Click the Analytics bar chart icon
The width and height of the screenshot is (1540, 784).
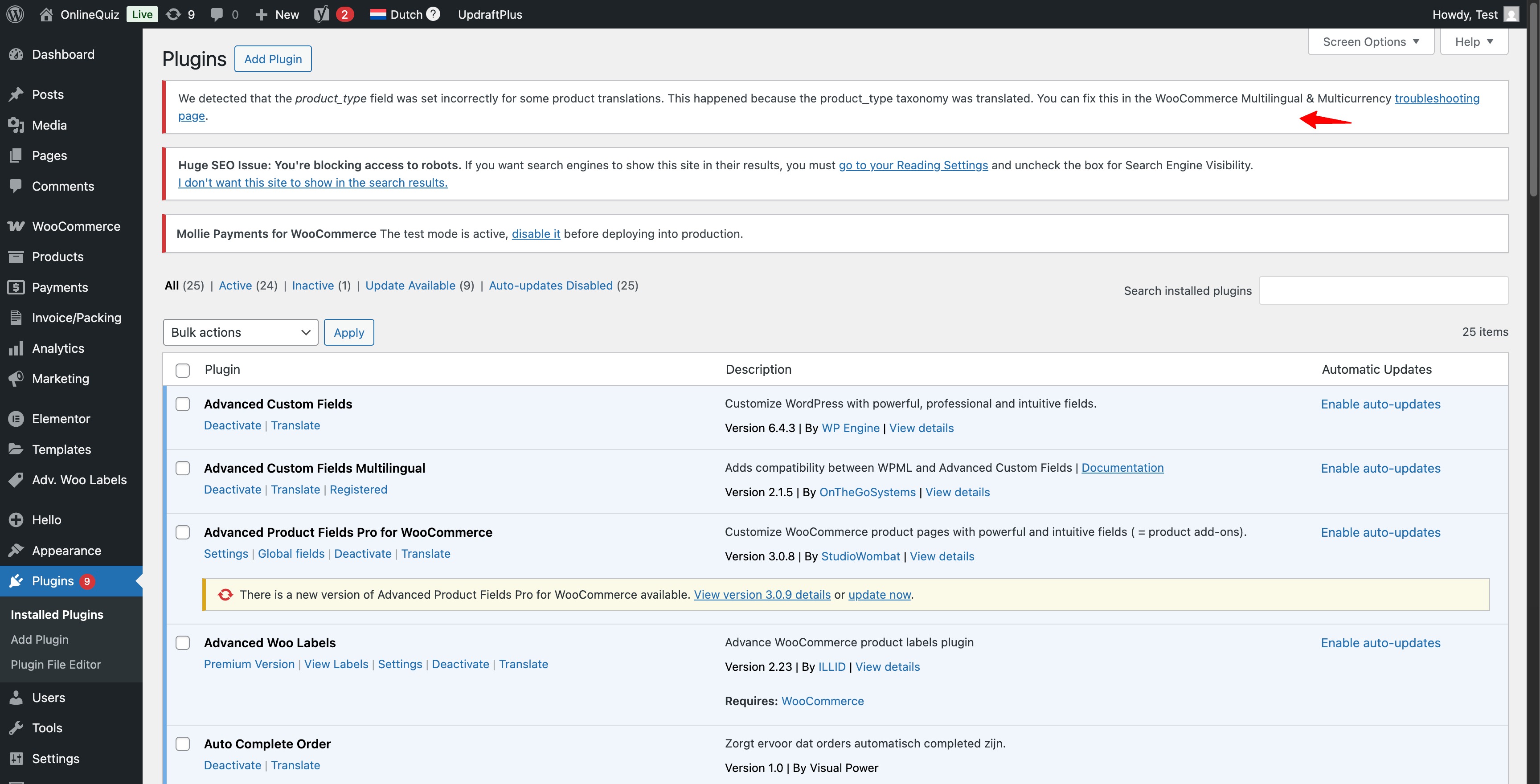click(x=16, y=348)
